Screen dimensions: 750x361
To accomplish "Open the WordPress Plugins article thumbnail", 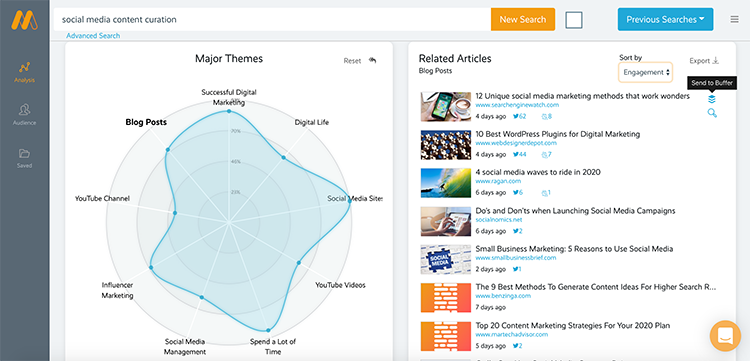I will click(x=446, y=145).
